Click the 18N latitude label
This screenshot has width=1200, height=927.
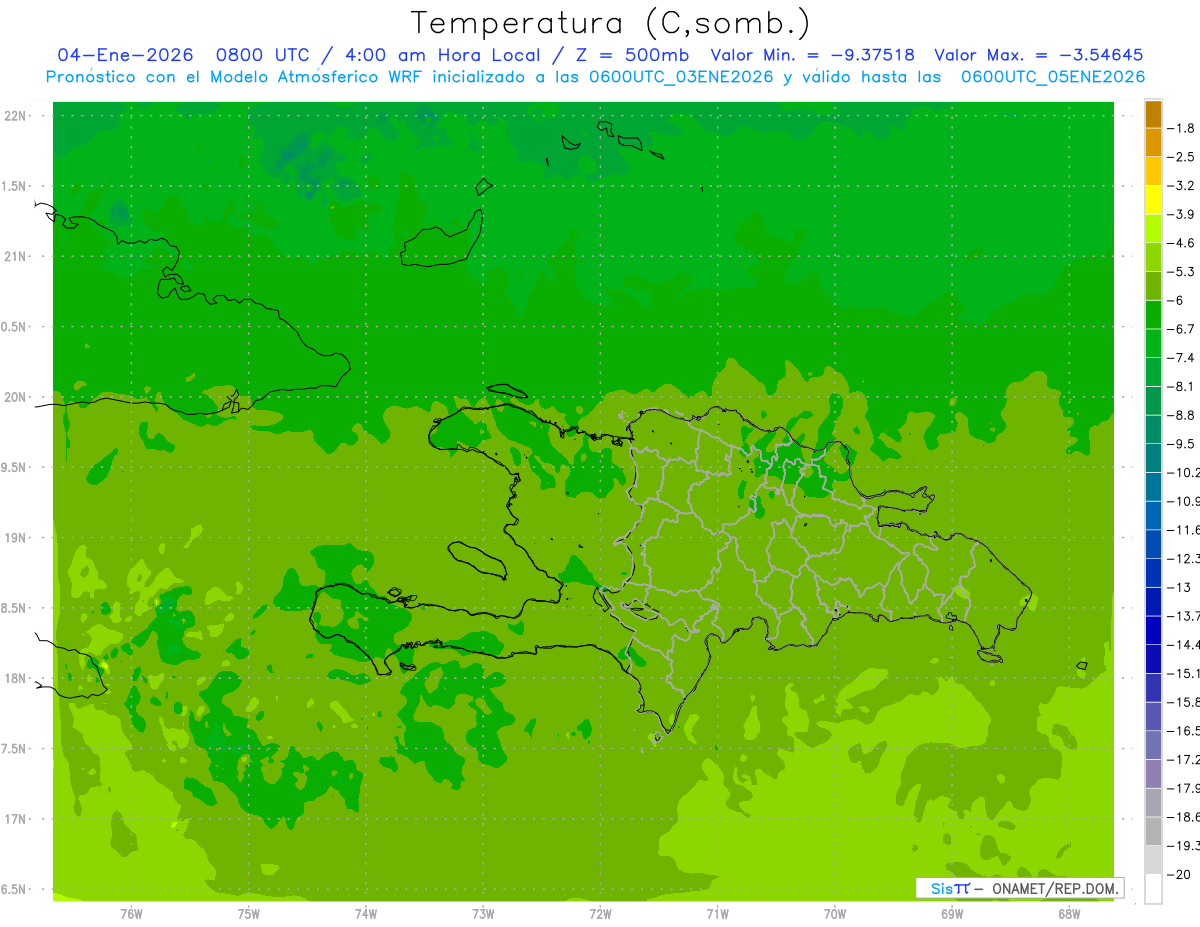[17, 679]
